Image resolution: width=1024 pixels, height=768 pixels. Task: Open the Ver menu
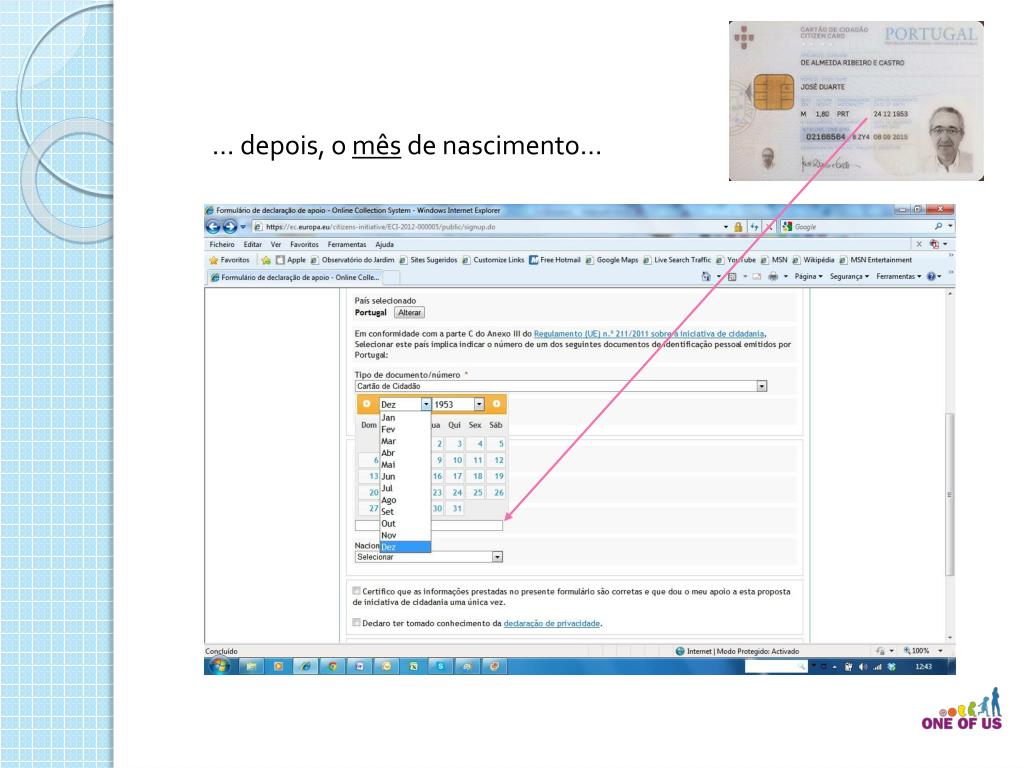pyautogui.click(x=276, y=244)
